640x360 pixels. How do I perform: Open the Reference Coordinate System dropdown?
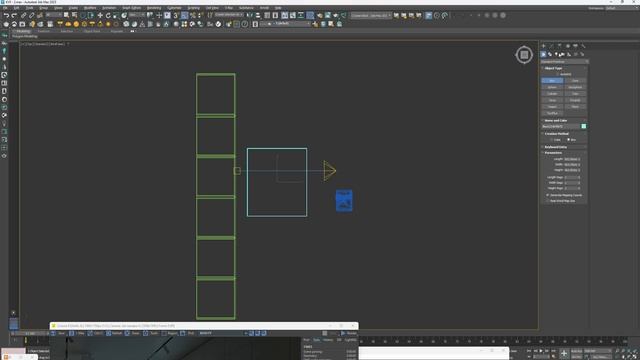[x=138, y=15]
